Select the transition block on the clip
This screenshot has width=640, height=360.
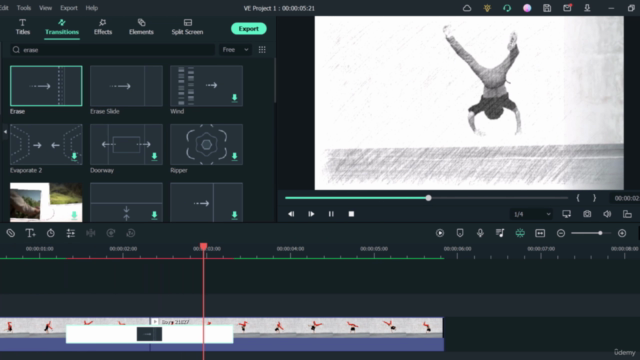[x=149, y=334]
